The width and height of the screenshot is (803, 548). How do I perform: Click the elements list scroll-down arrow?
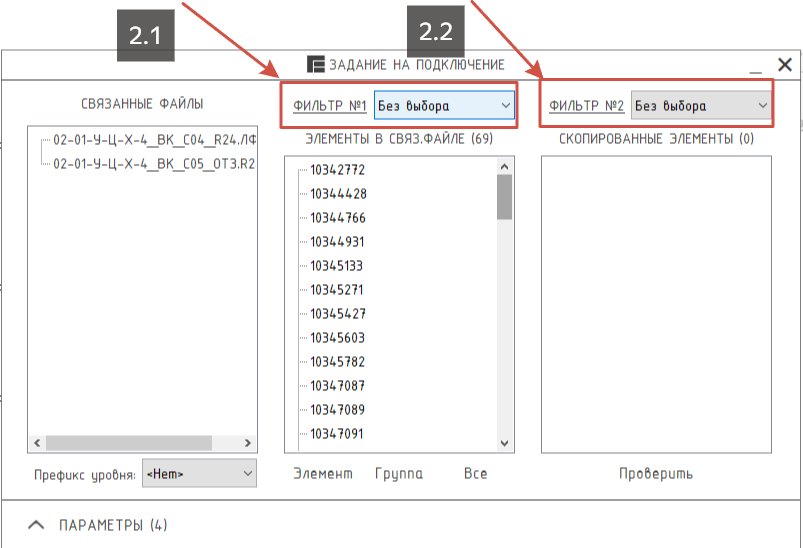tap(504, 443)
